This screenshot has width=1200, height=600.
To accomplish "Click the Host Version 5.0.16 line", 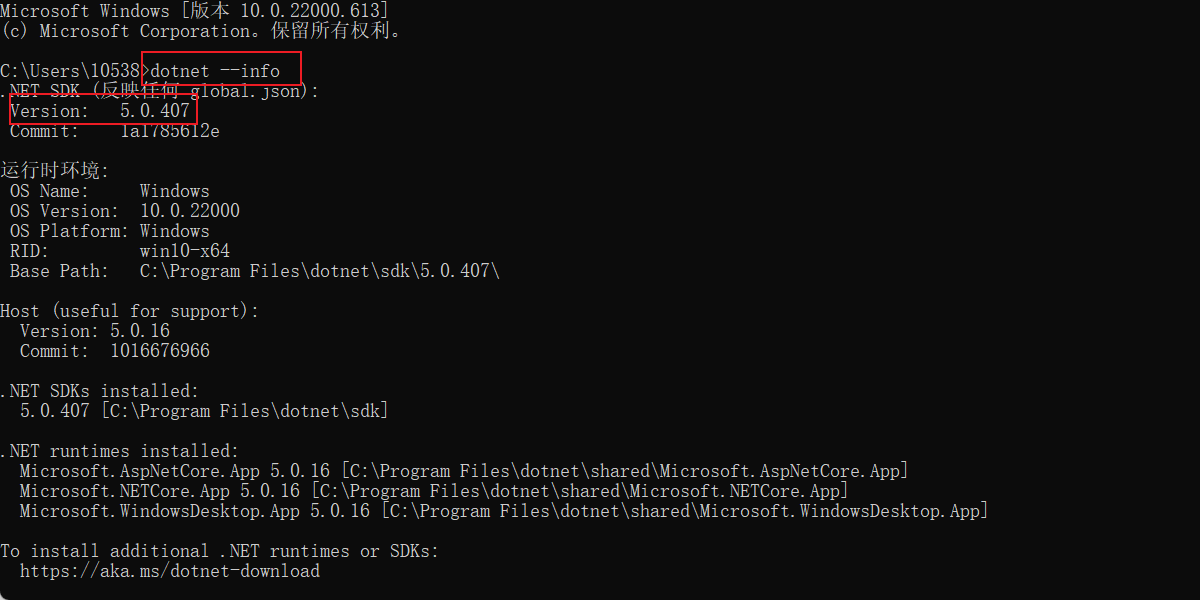I will 95,331.
